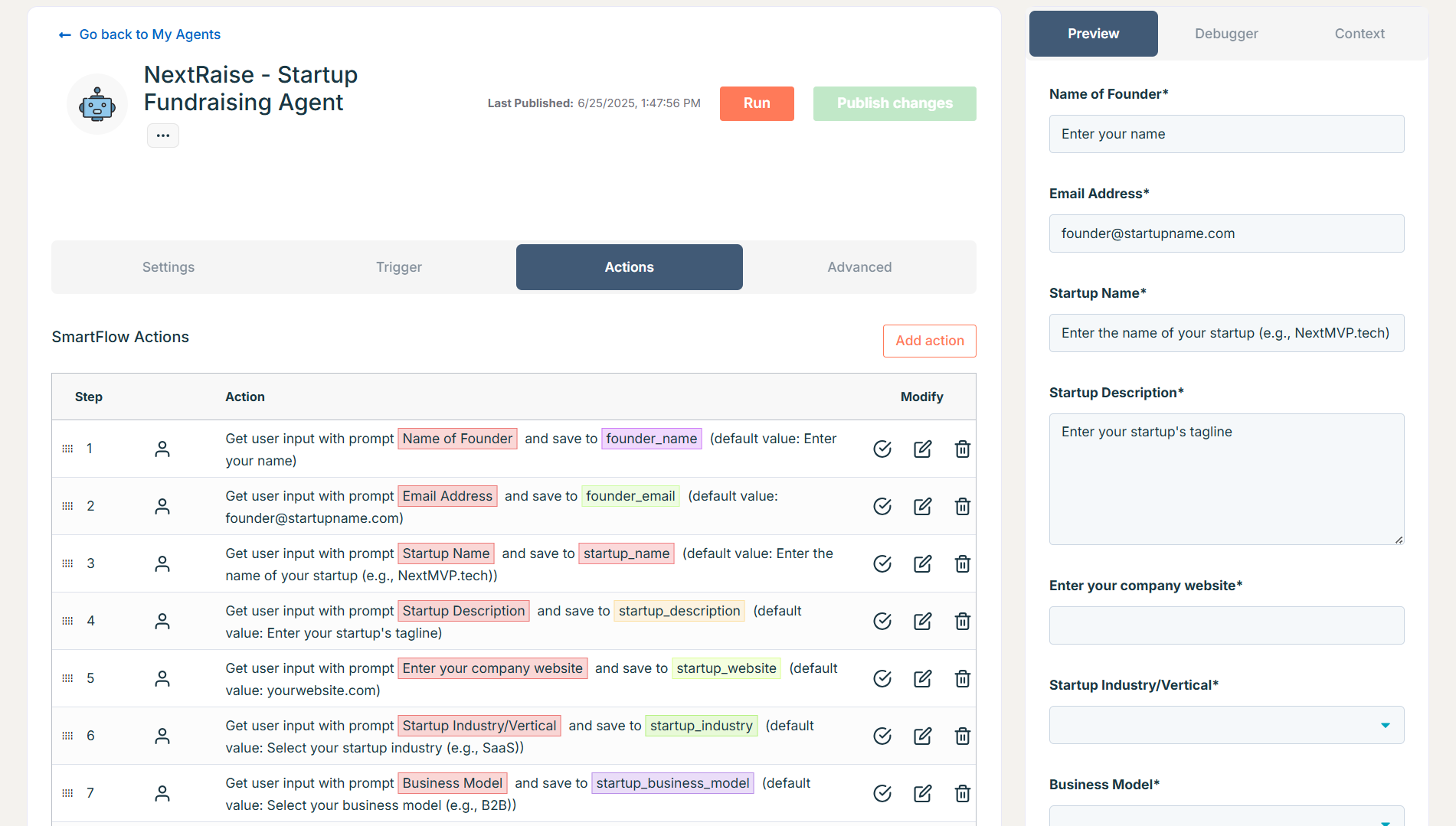Delete step 1 Name of Founder action
Screen dimensions: 1456x826
pyautogui.click(x=963, y=449)
